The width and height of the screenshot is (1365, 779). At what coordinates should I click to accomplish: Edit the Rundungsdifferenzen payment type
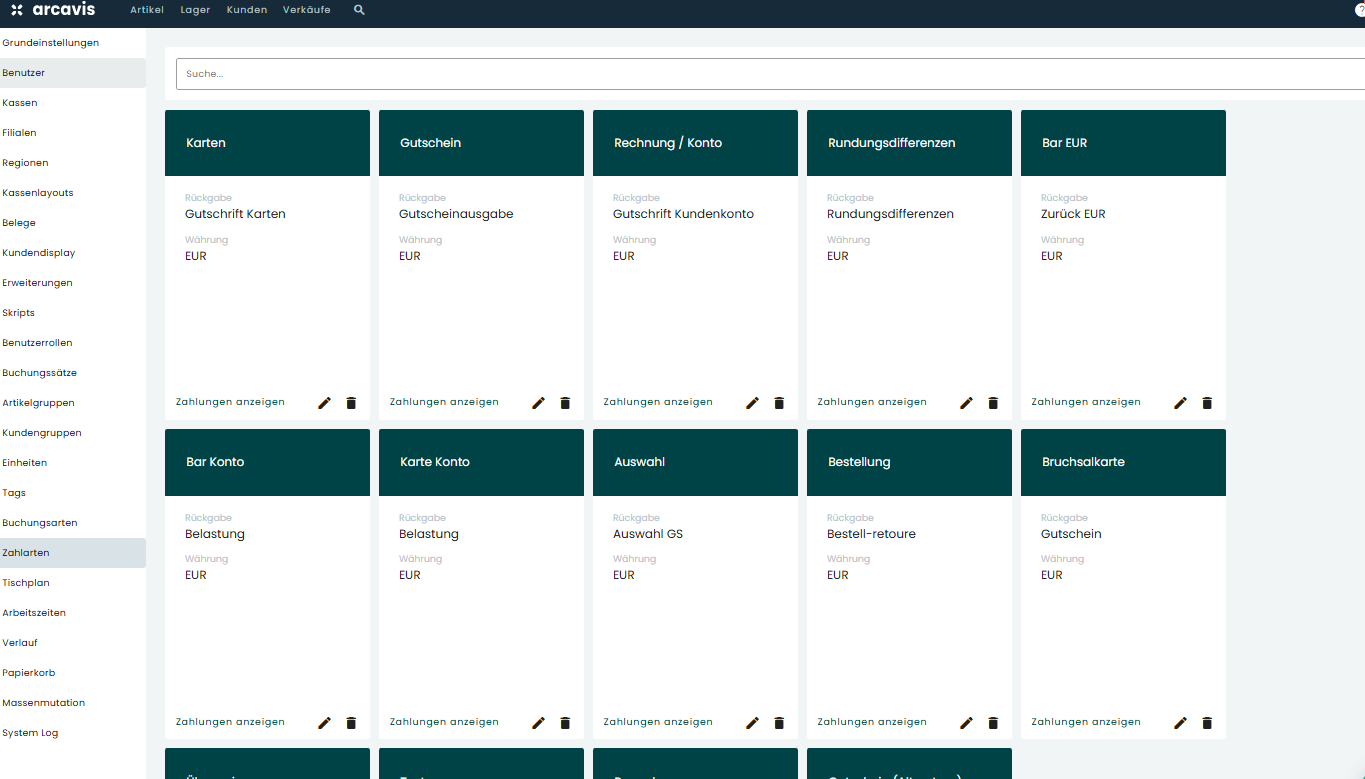click(966, 403)
